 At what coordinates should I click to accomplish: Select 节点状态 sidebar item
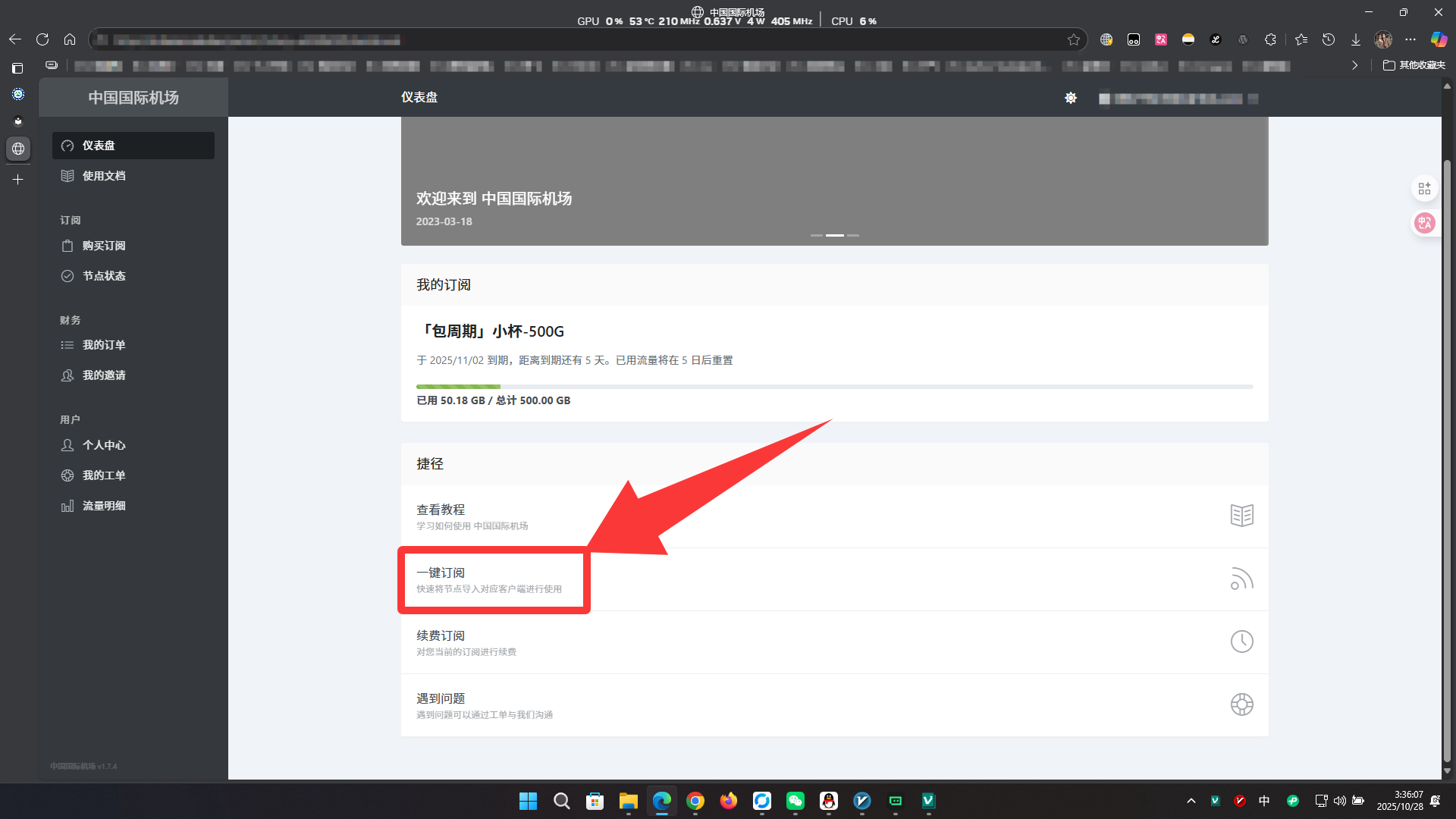point(104,276)
